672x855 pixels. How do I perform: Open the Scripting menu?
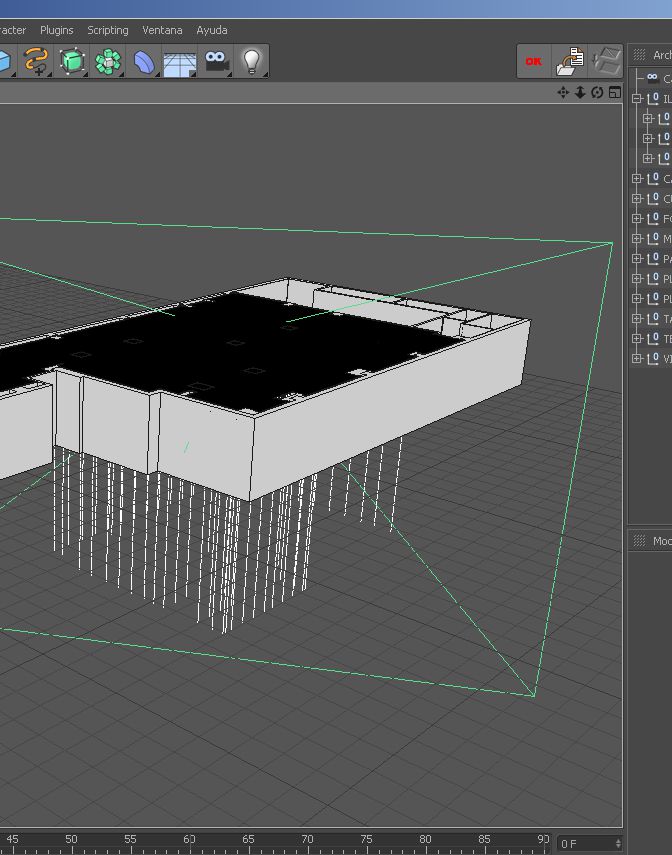click(108, 31)
